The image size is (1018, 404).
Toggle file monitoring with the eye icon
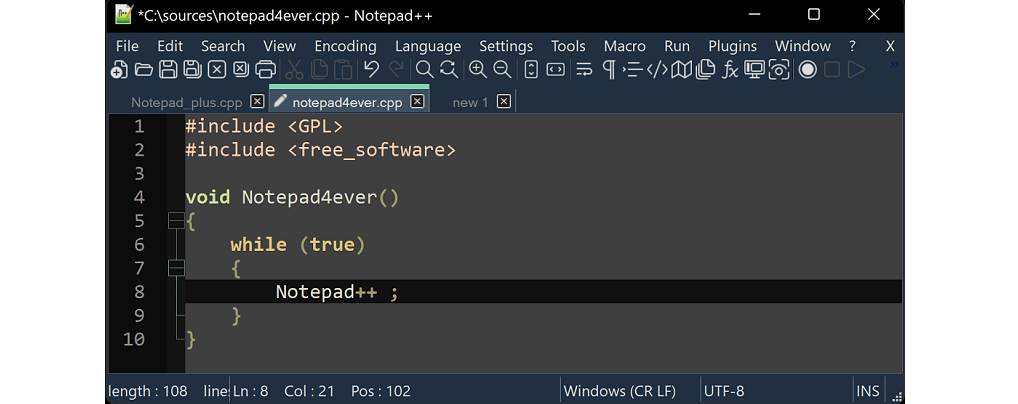point(778,69)
